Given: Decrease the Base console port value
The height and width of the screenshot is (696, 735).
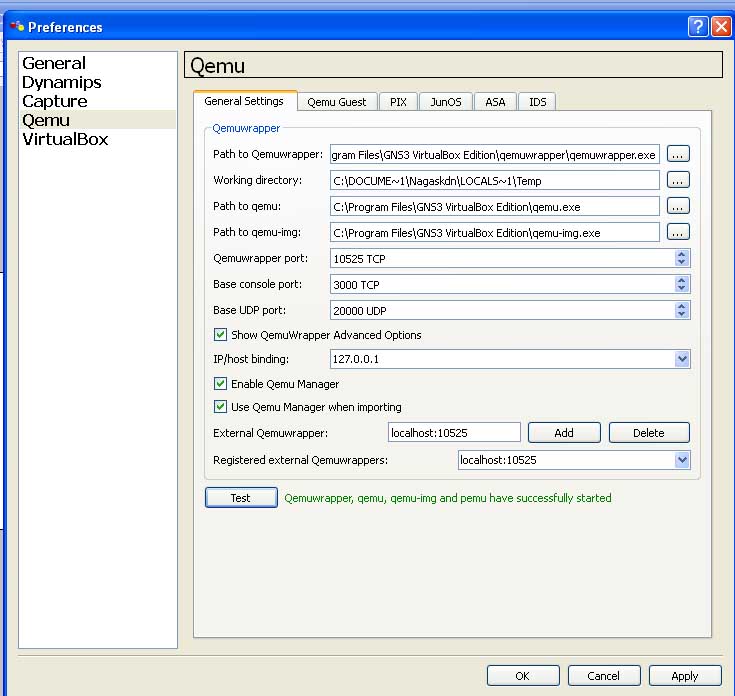Looking at the screenshot, I should click(x=682, y=288).
